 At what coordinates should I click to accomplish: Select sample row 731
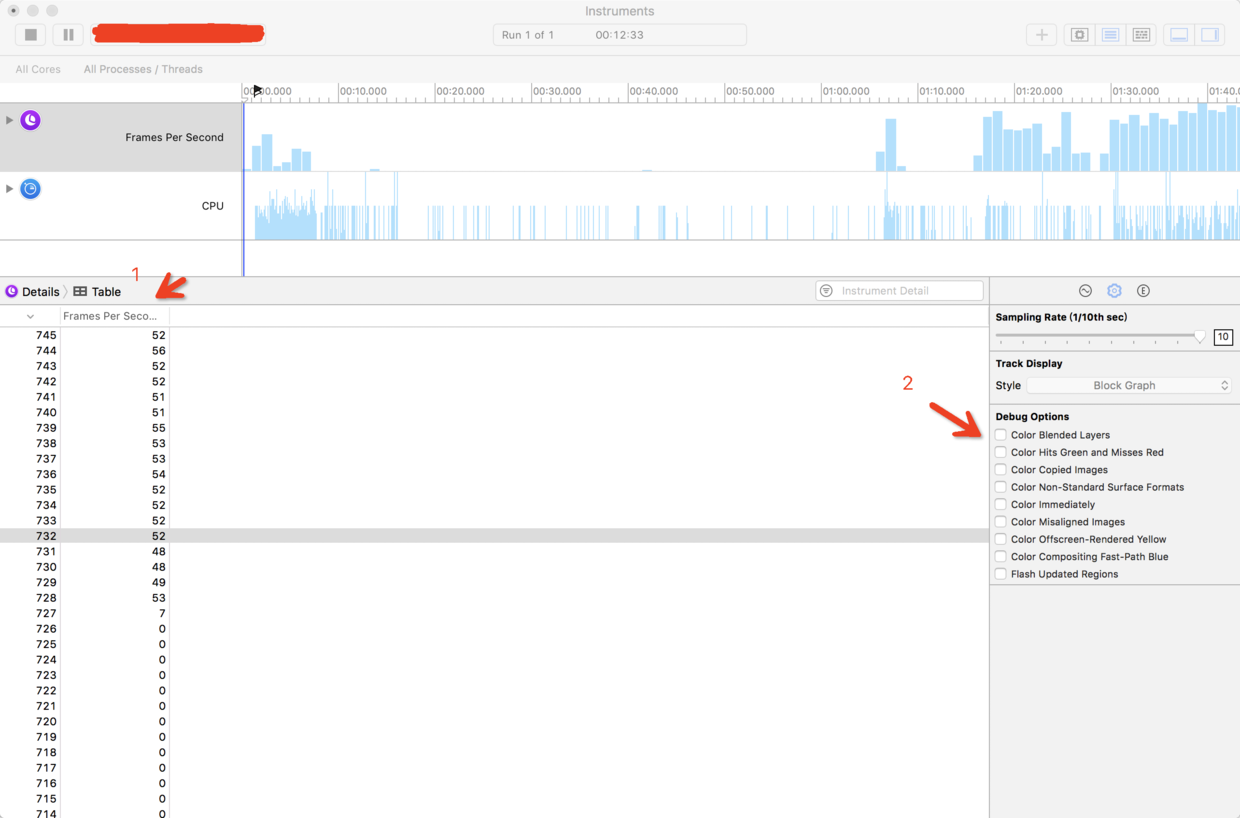pyautogui.click(x=494, y=552)
